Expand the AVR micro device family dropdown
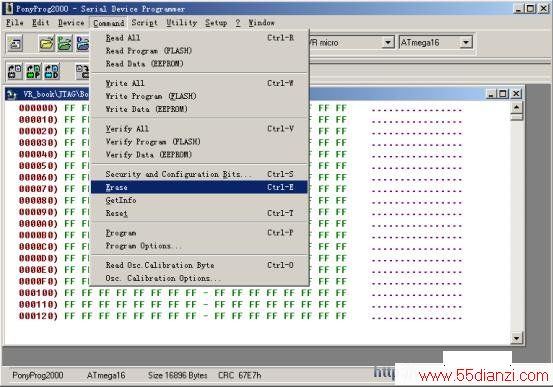The height and width of the screenshot is (387, 553). [x=388, y=43]
